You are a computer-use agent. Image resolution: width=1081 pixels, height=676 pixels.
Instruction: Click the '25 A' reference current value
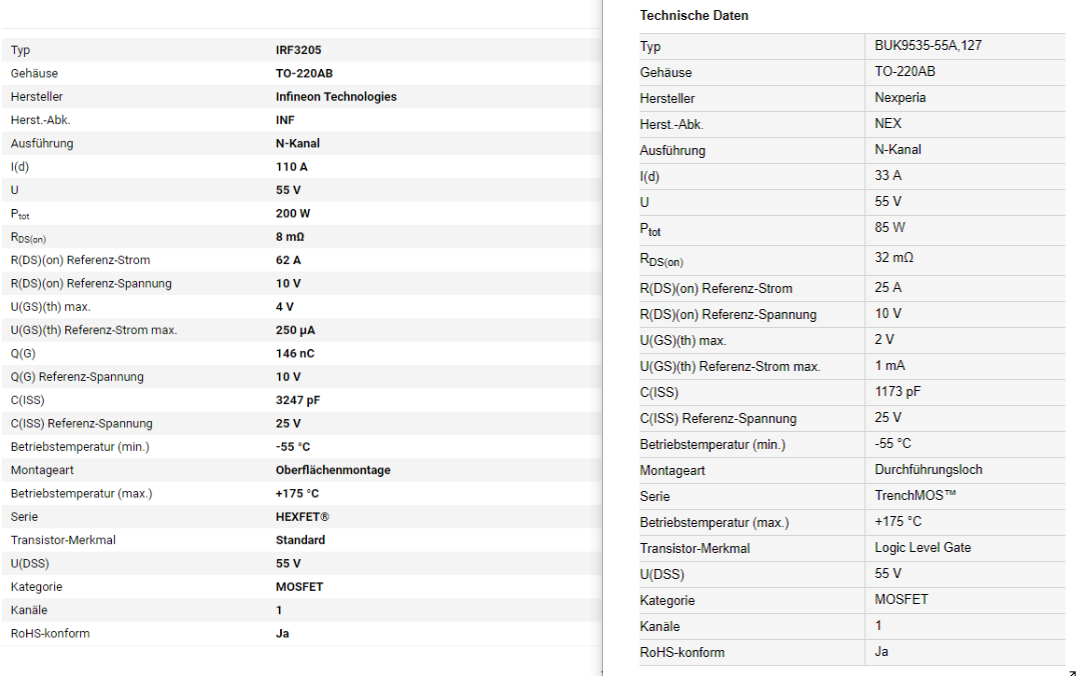(888, 287)
